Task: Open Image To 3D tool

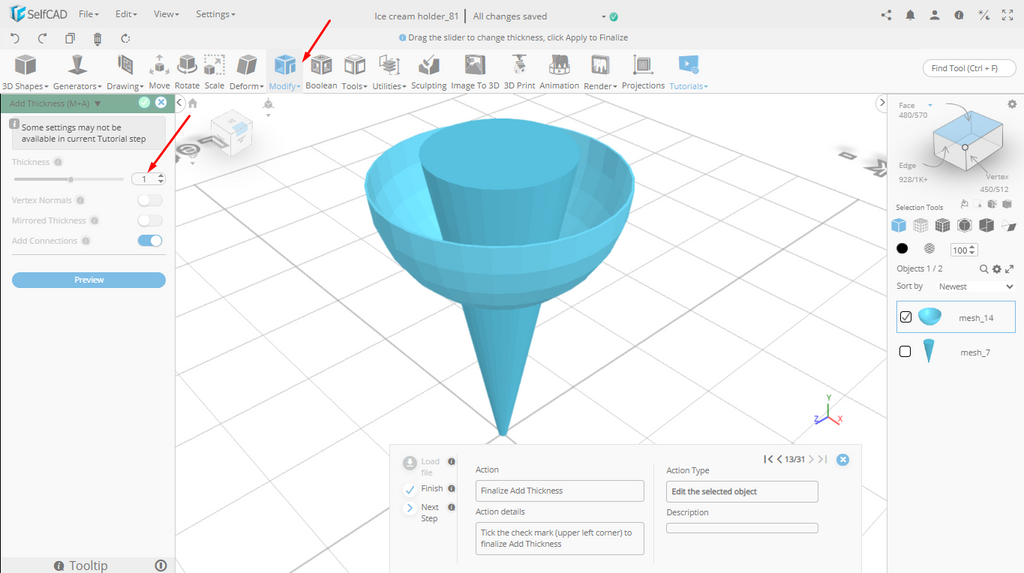Action: click(x=475, y=73)
